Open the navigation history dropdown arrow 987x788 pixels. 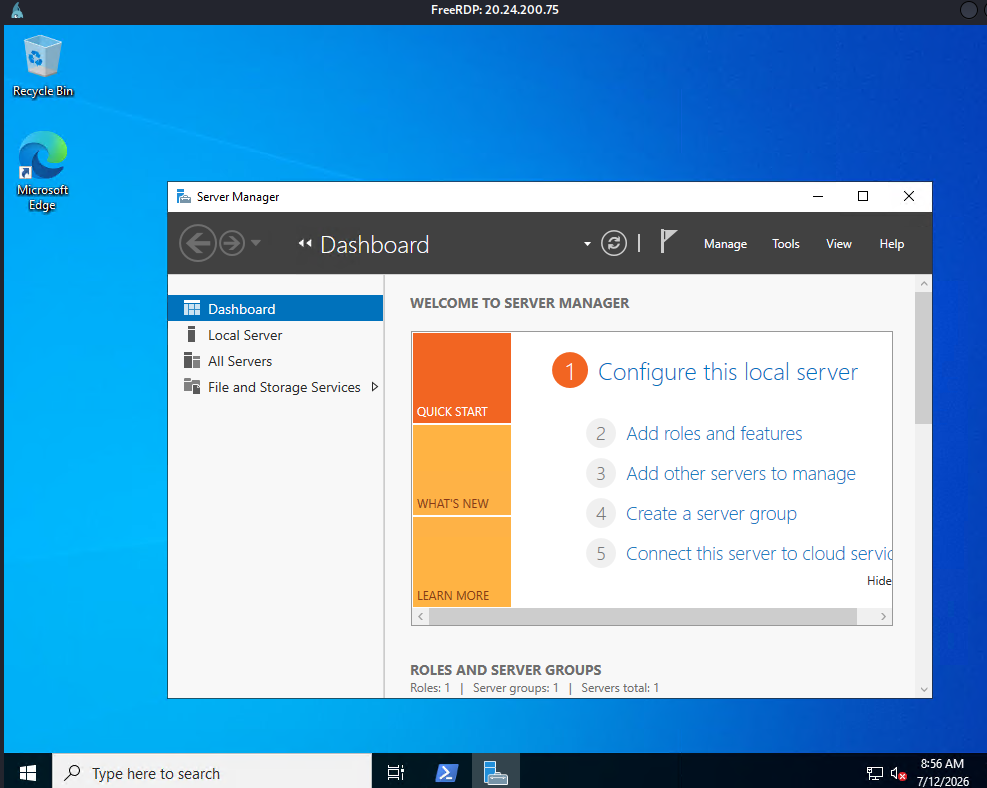coord(256,242)
